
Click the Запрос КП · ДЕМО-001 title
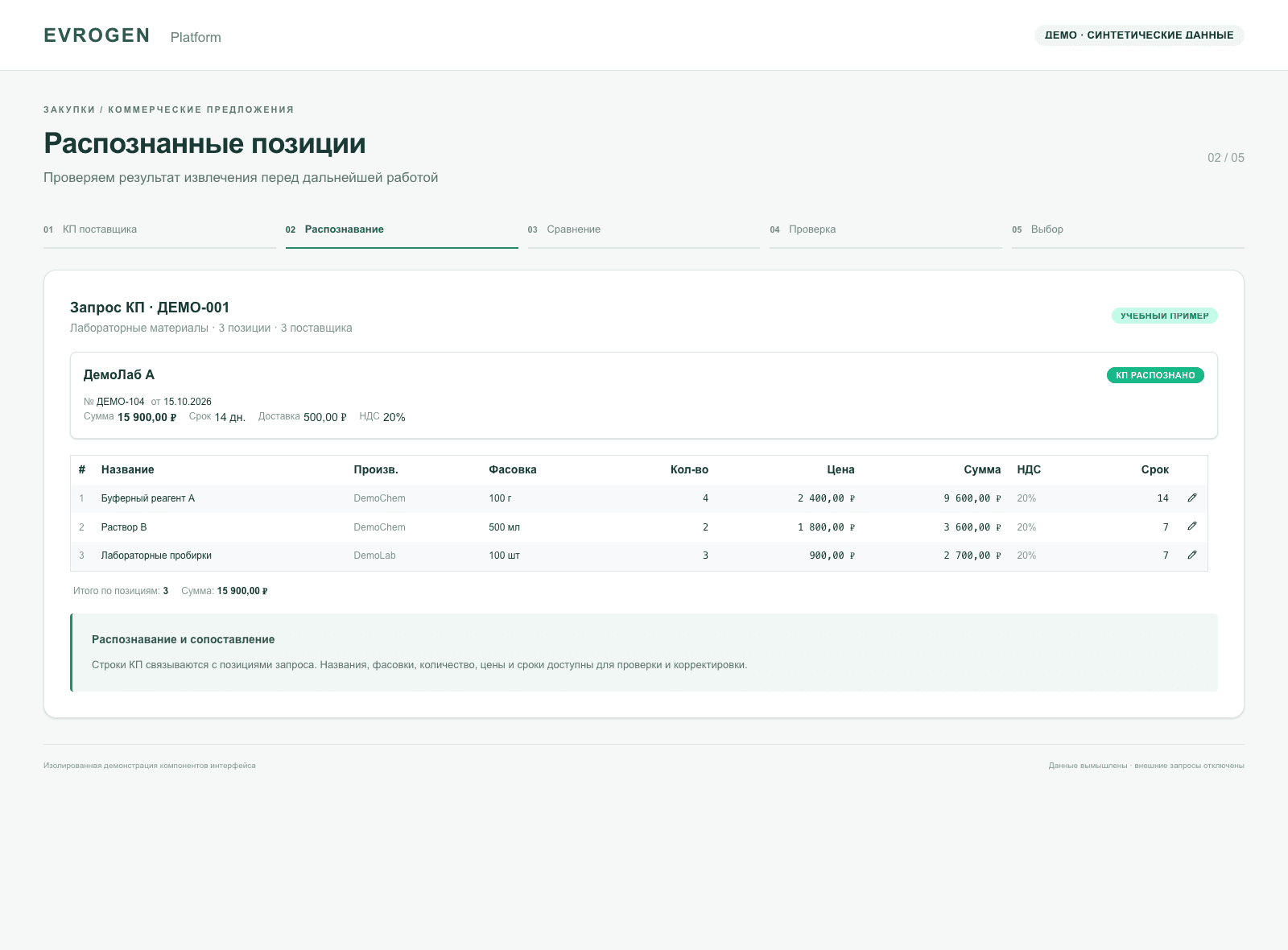150,308
